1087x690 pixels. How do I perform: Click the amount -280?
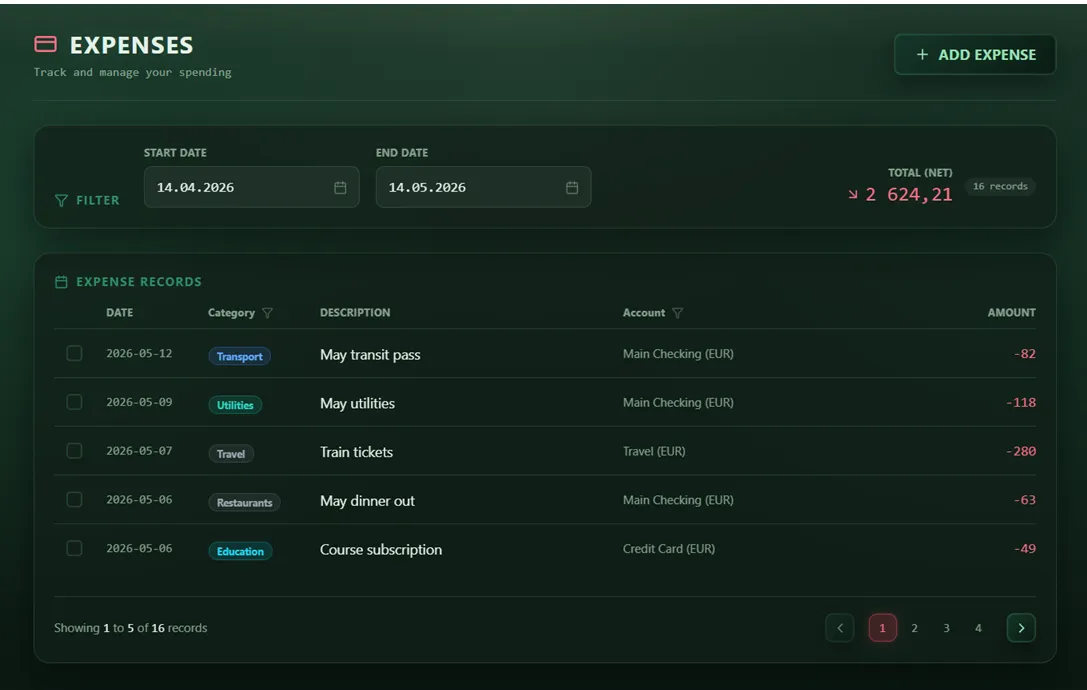[1020, 451]
